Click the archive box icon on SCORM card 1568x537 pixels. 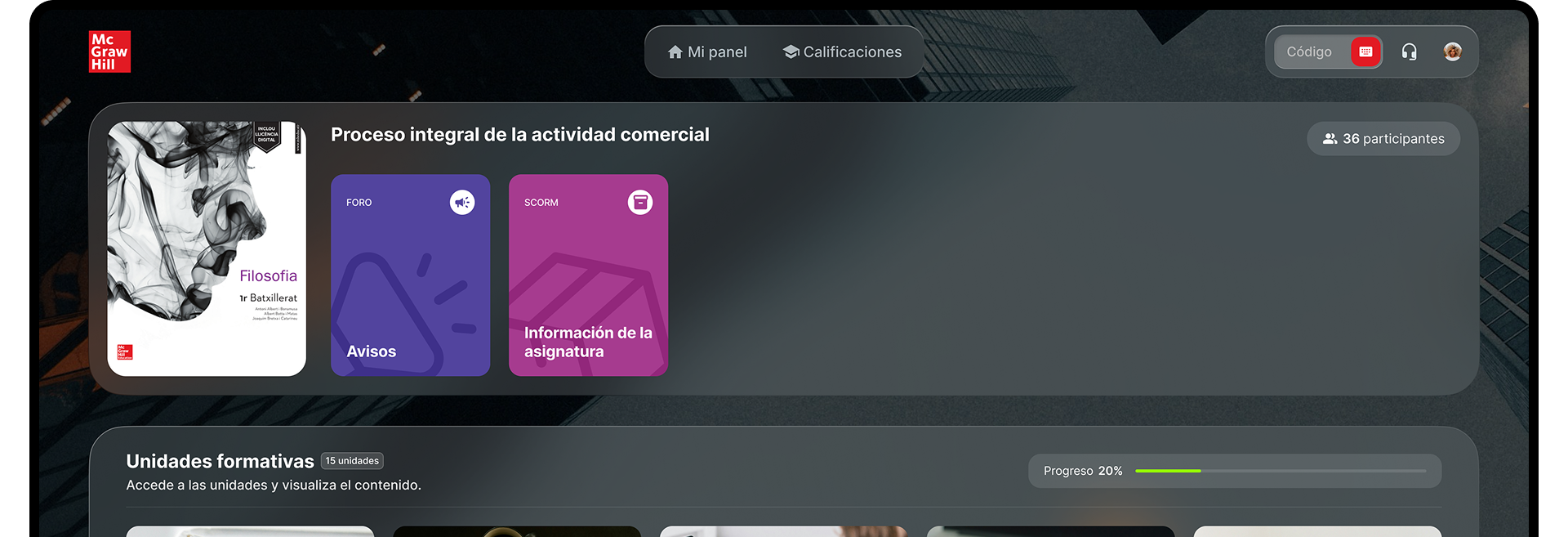point(639,202)
